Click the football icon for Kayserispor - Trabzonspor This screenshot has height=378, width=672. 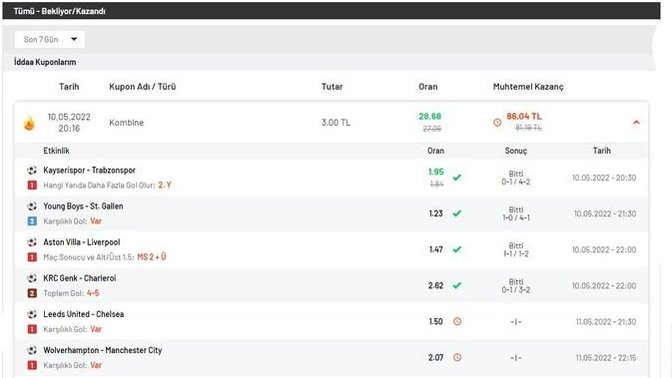click(32, 170)
